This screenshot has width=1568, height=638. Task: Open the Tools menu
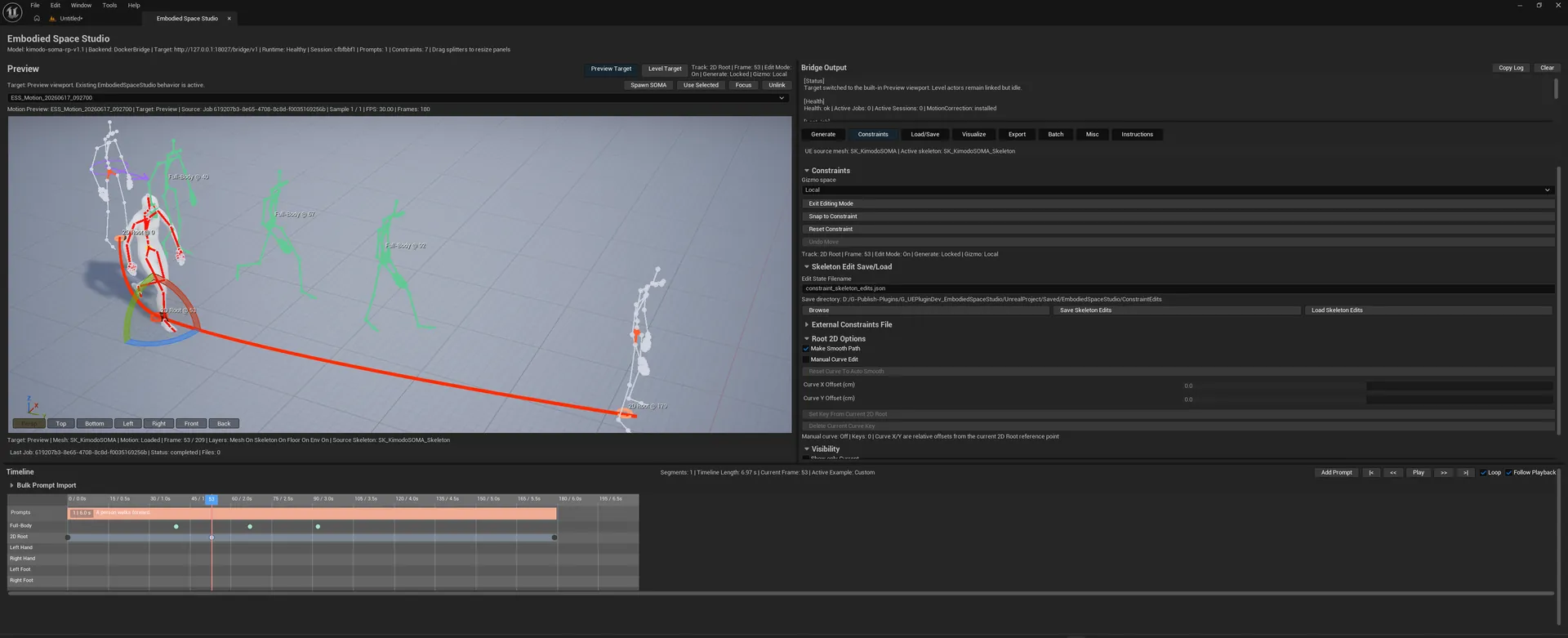click(109, 5)
